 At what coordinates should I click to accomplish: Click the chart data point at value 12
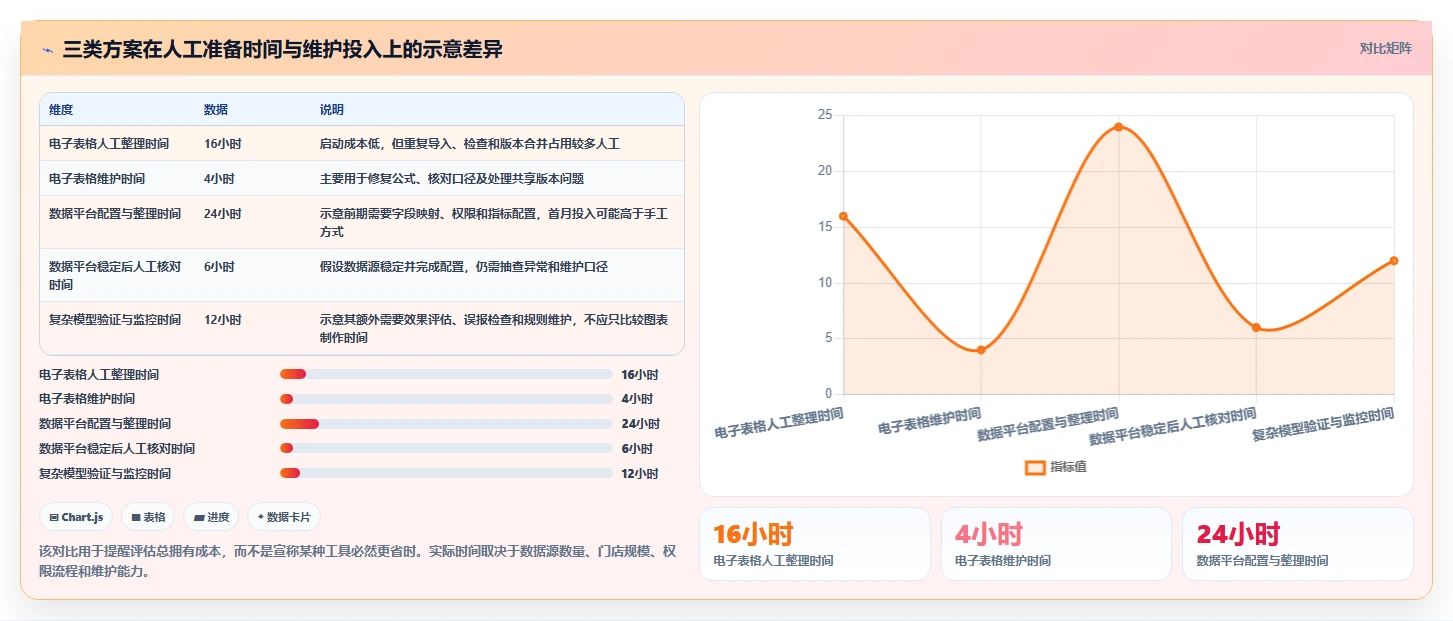(1394, 261)
